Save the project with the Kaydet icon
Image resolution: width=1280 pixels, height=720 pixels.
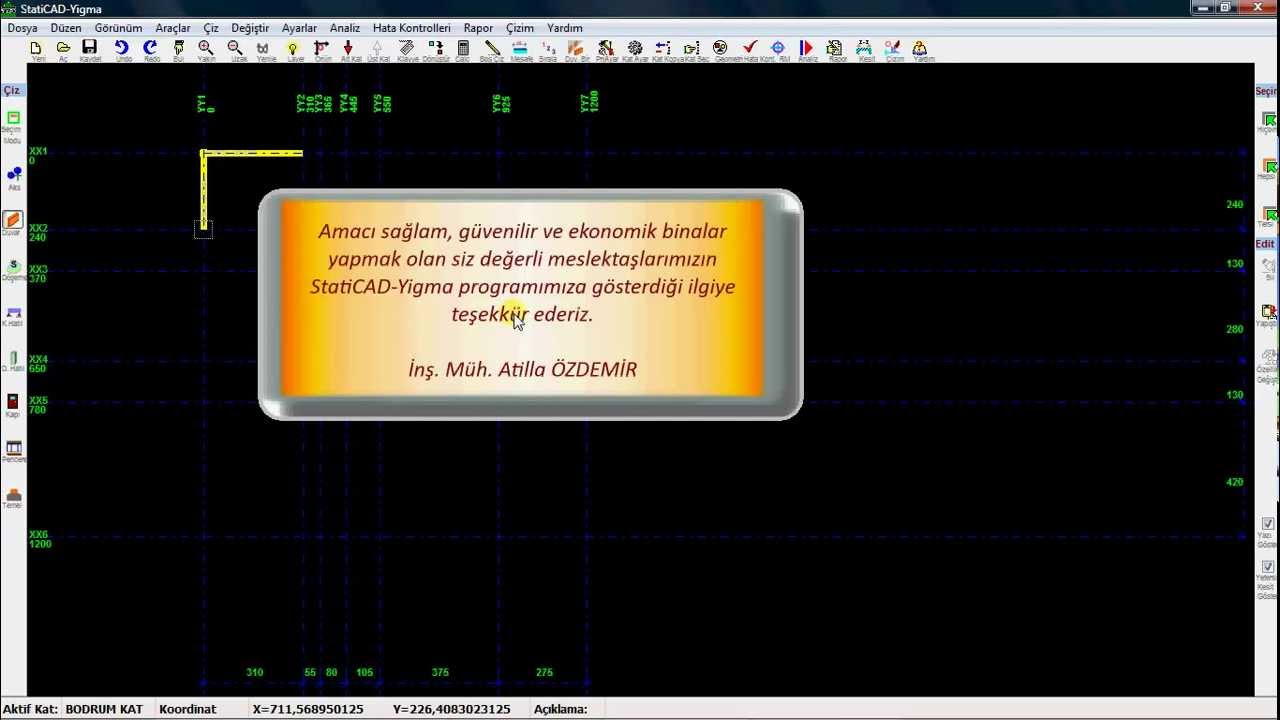(x=90, y=48)
